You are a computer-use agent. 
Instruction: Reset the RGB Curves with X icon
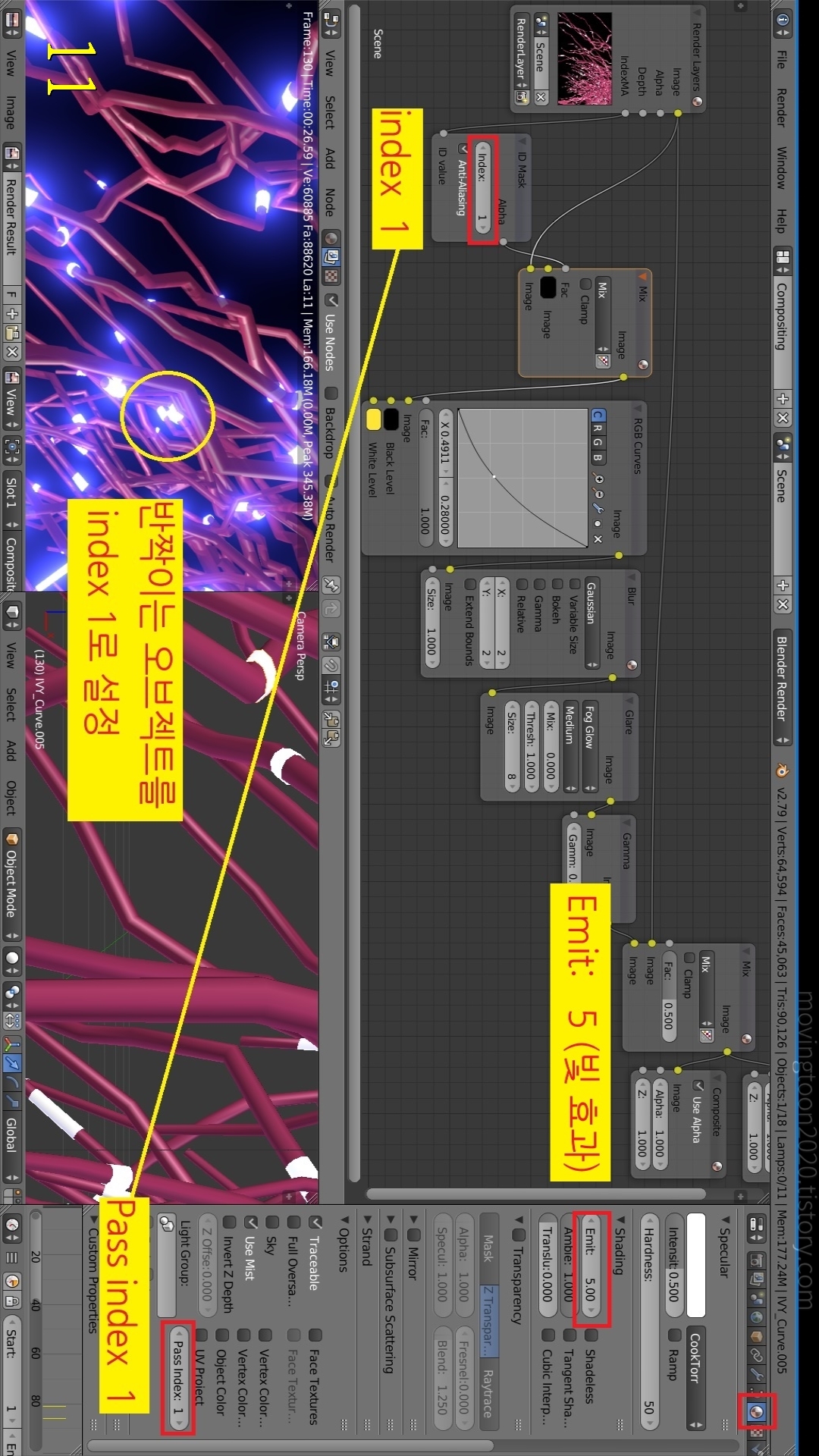(x=598, y=539)
